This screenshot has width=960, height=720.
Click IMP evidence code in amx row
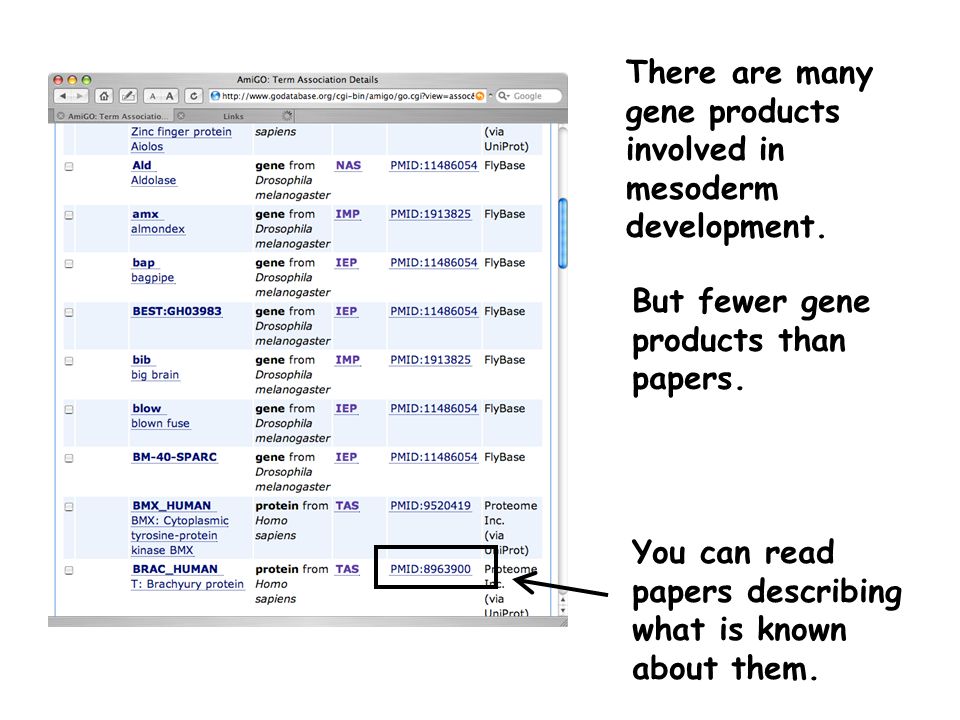(348, 214)
